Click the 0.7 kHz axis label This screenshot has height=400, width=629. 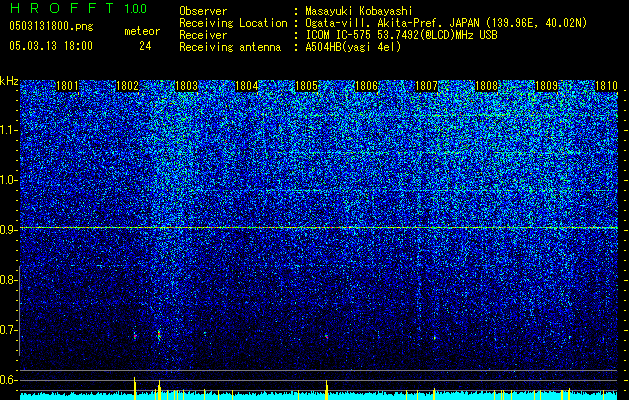coord(9,330)
